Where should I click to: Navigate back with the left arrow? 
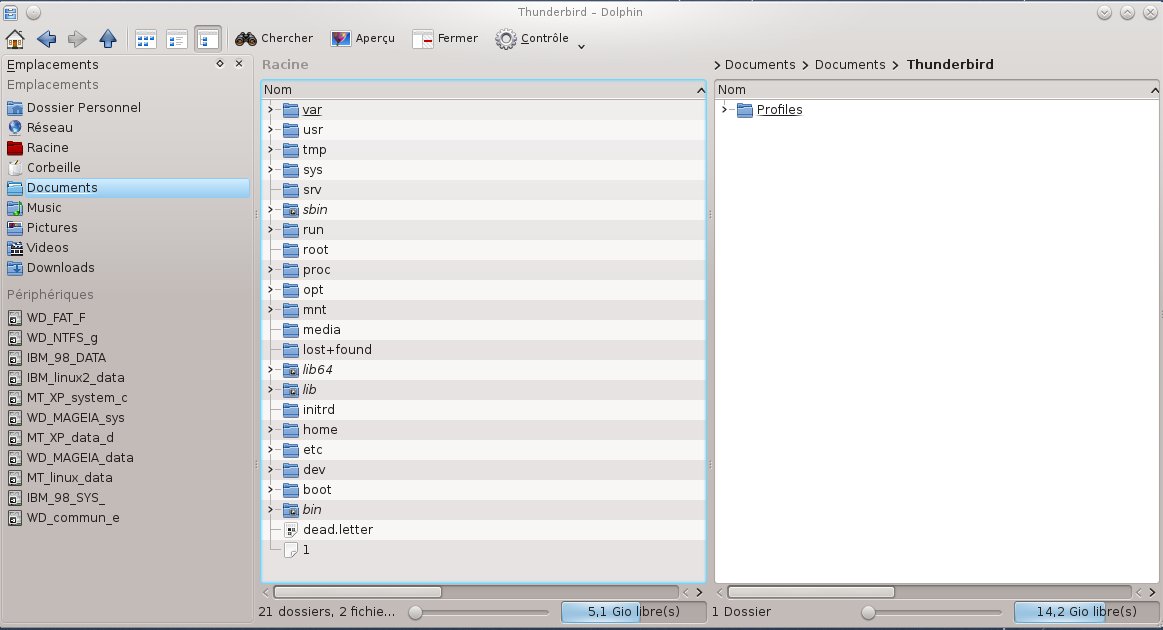pos(46,39)
